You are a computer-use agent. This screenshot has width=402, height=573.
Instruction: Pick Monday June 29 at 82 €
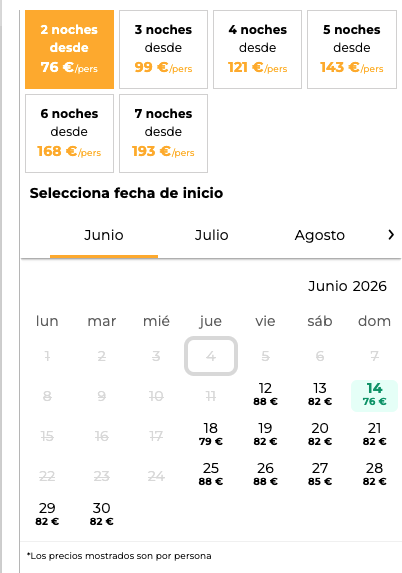click(x=47, y=515)
